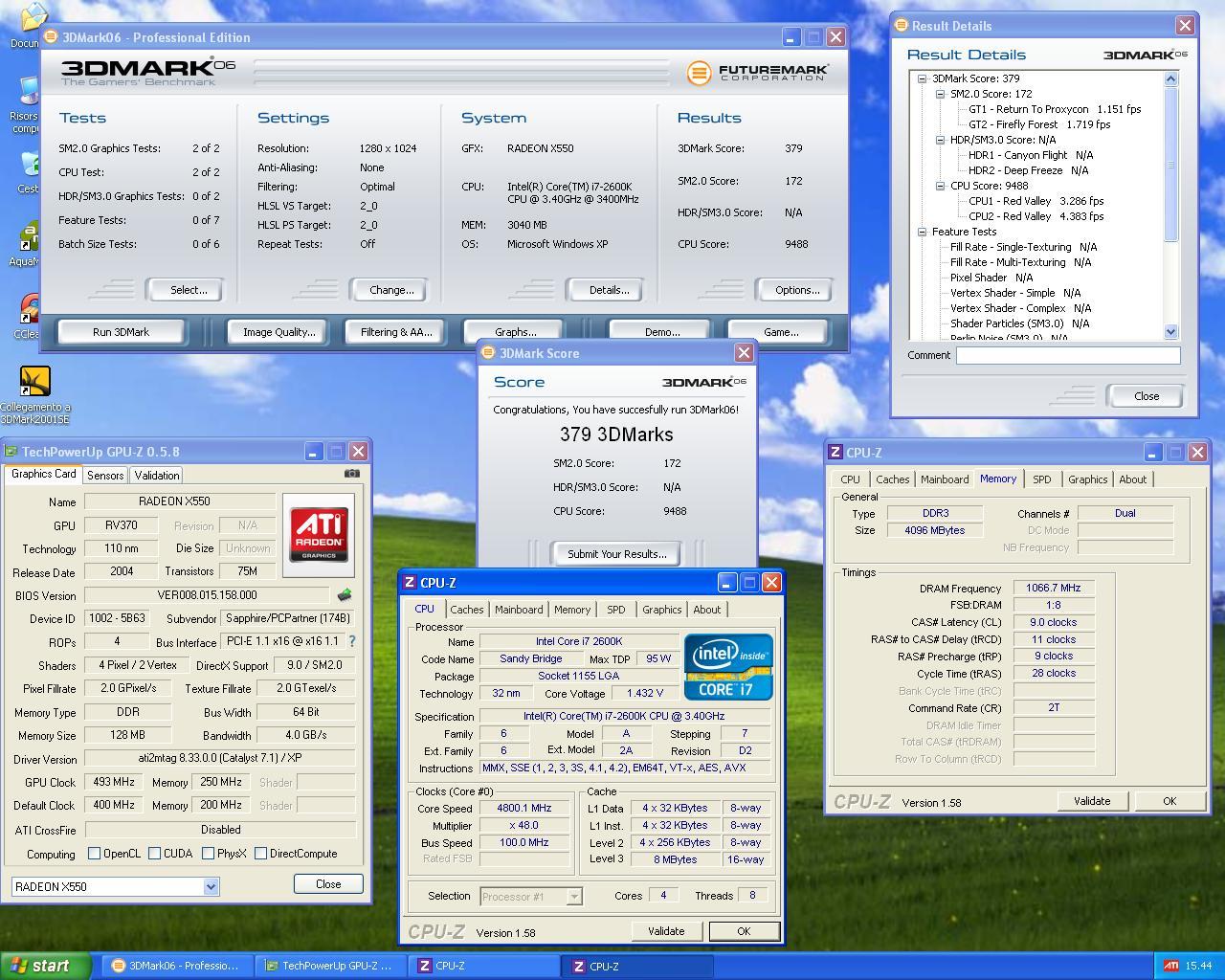Collapse the HDR/SM3.0 Score tree node

(x=940, y=140)
